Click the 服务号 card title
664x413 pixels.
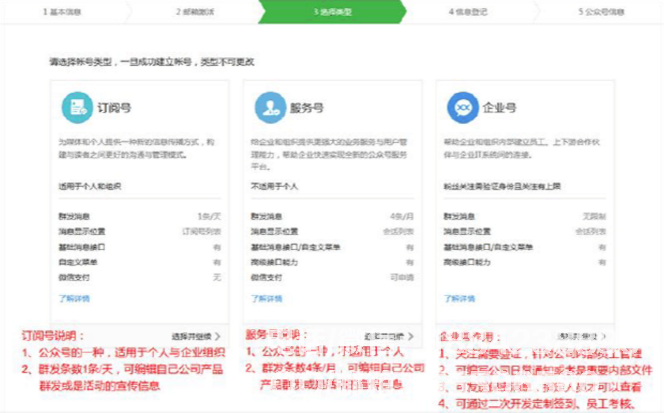click(x=307, y=108)
